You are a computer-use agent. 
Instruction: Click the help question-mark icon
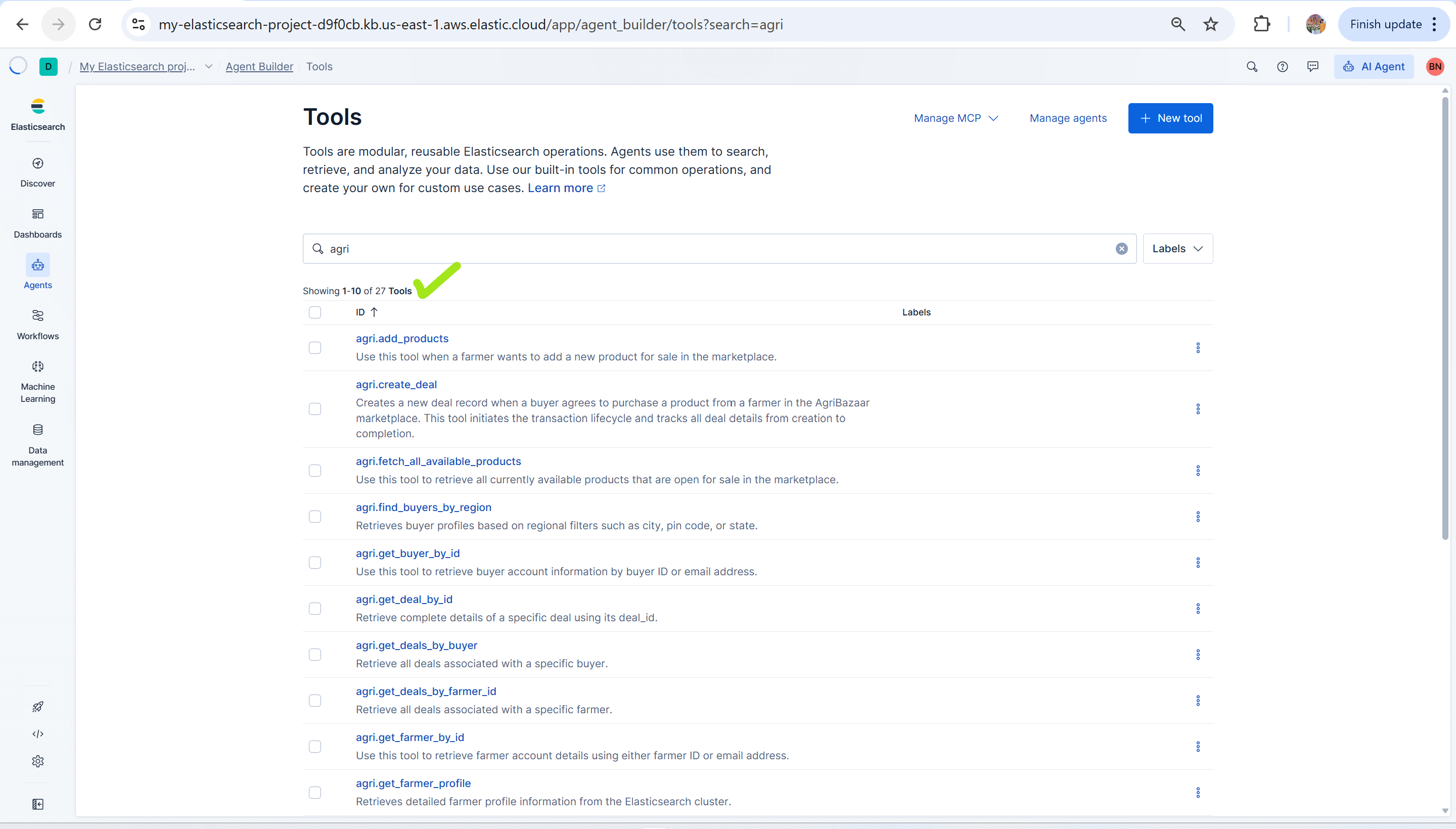click(x=1282, y=67)
